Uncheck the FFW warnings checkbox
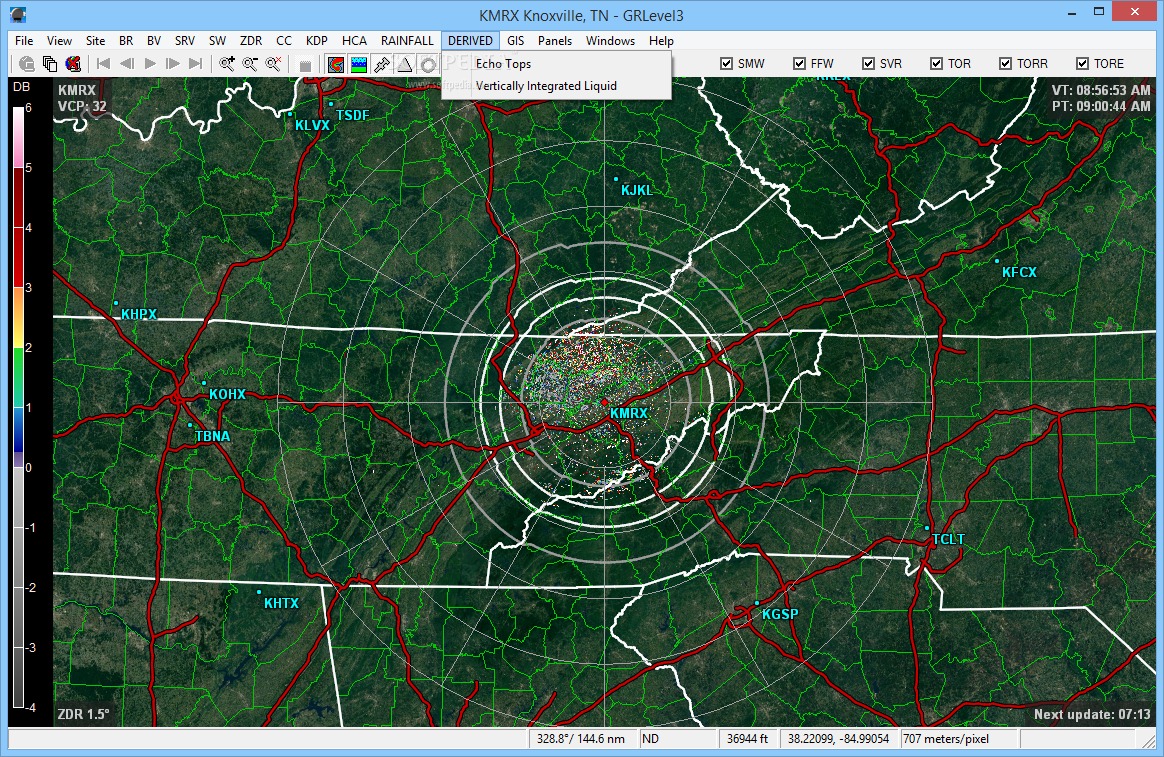This screenshot has height=757, width=1164. (x=799, y=64)
